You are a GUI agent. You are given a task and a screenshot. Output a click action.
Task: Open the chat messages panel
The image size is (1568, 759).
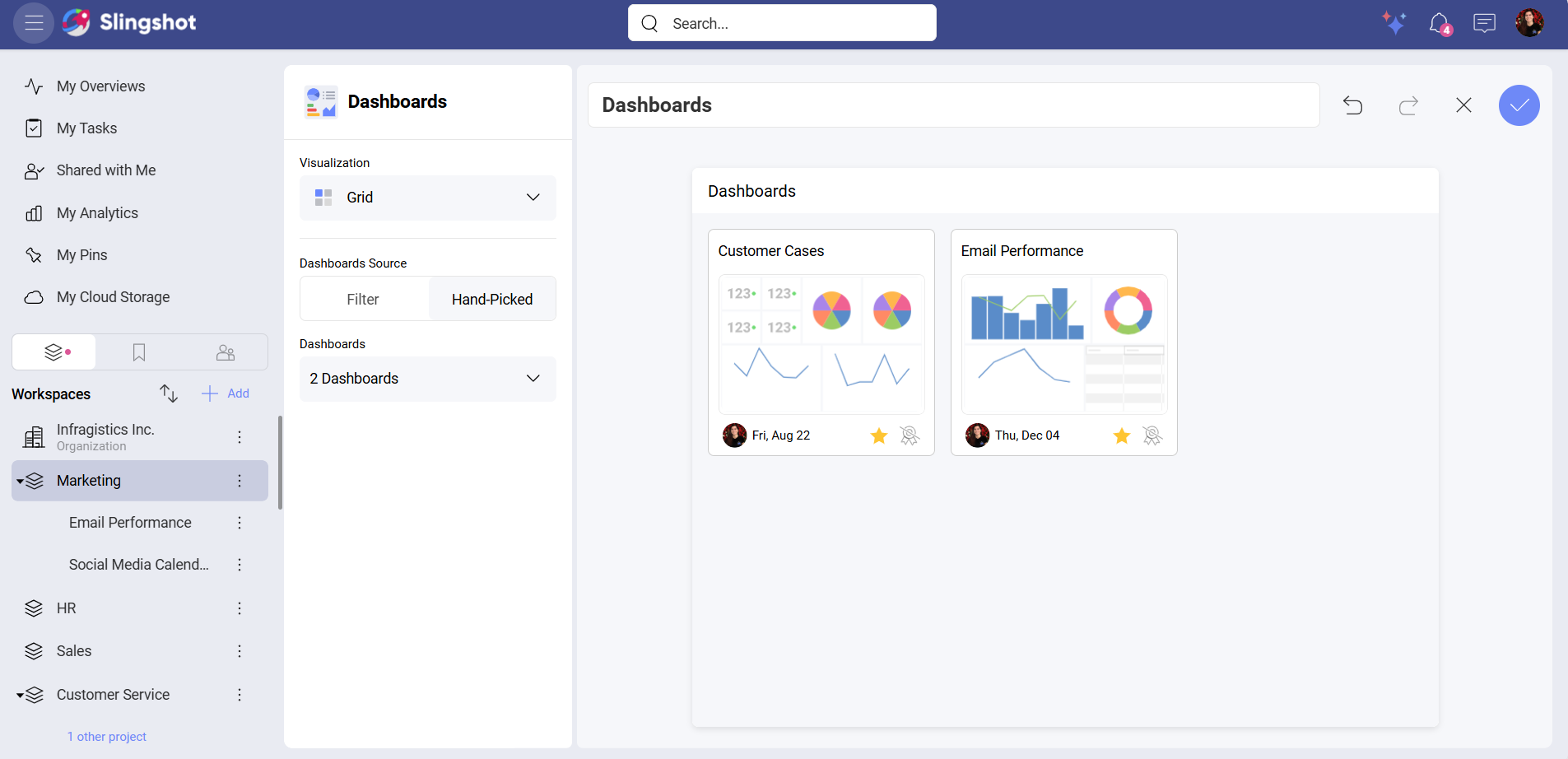point(1484,23)
